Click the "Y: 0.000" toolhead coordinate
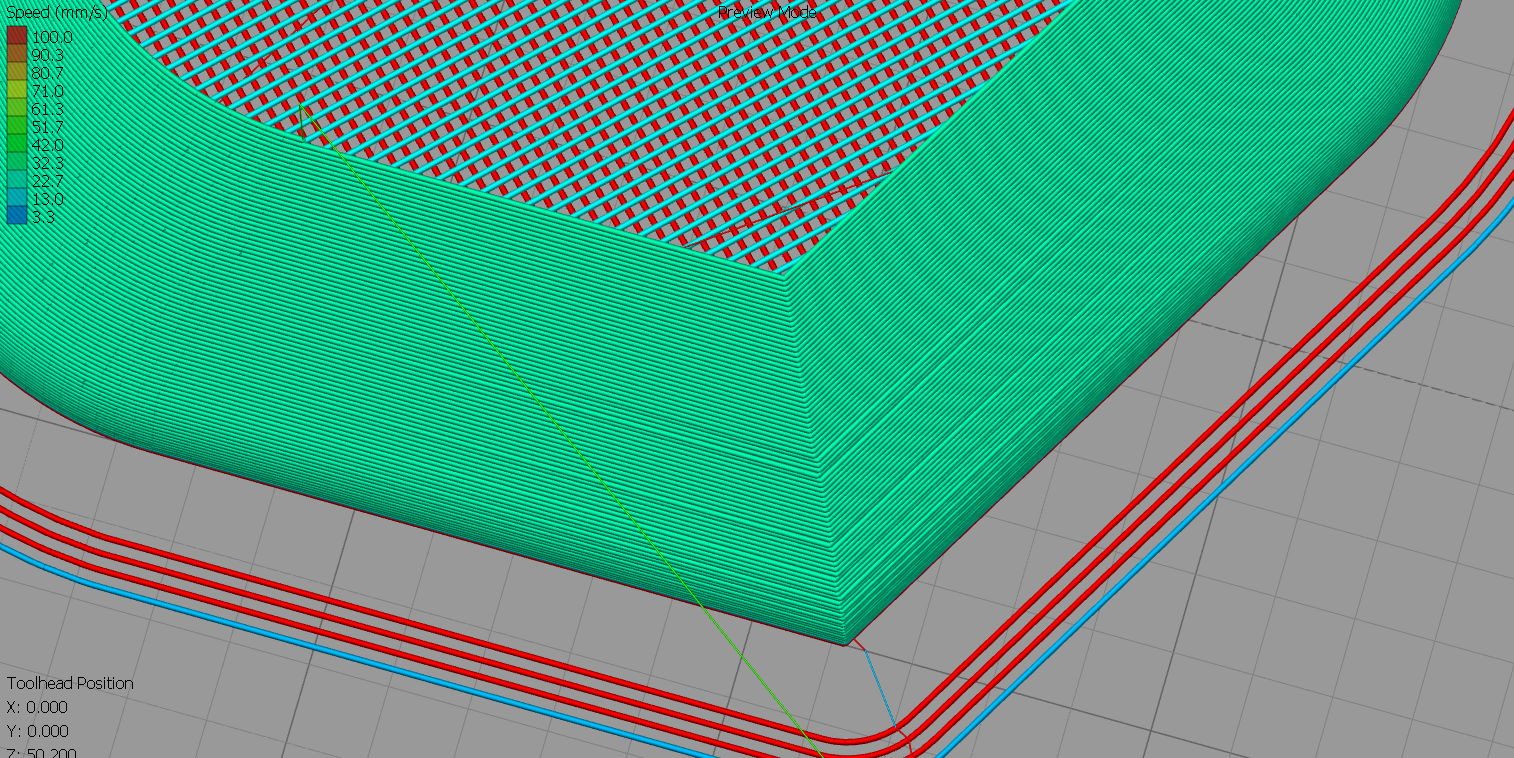This screenshot has height=758, width=1514. click(x=37, y=731)
